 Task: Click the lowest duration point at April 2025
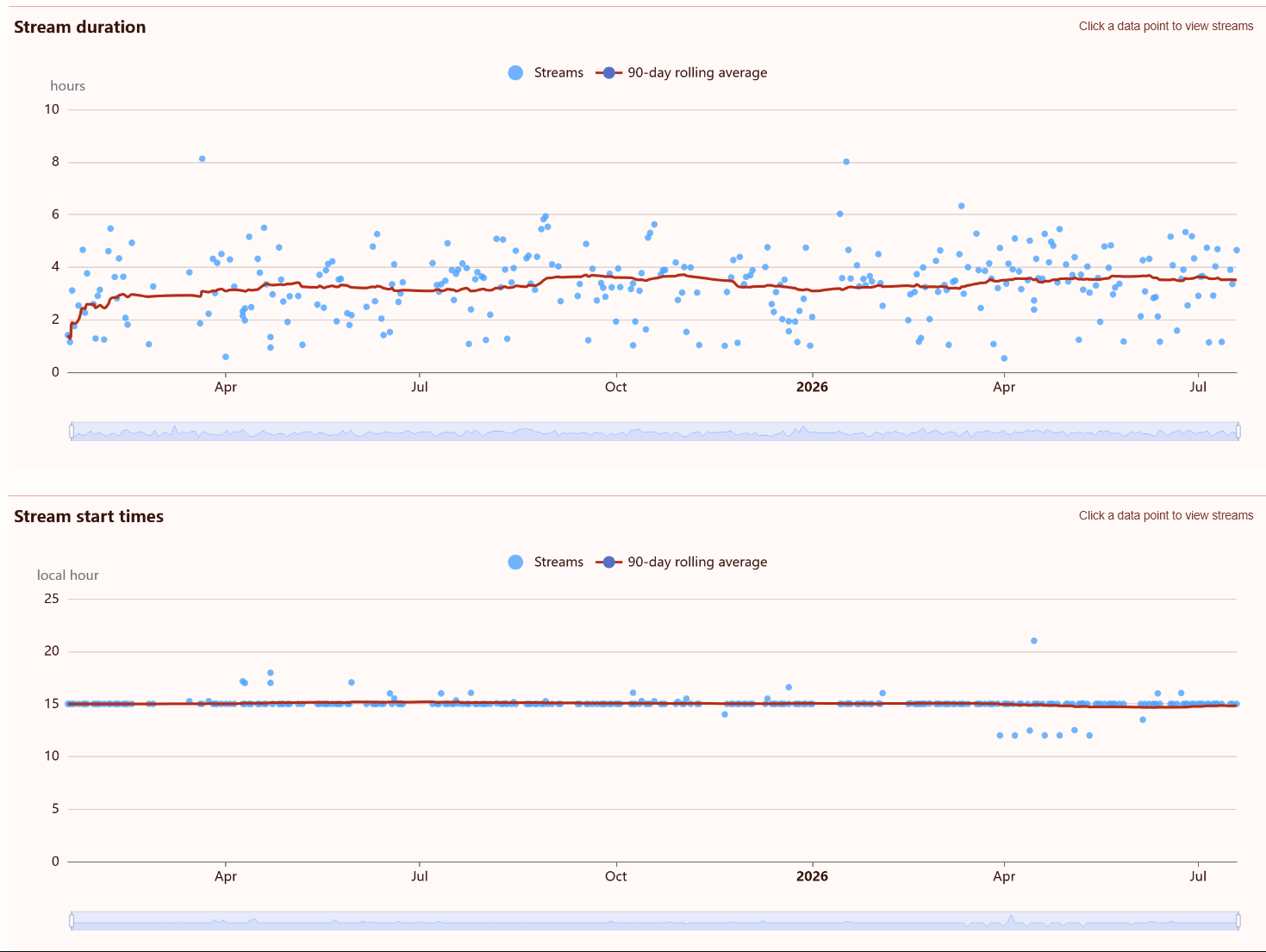(225, 357)
